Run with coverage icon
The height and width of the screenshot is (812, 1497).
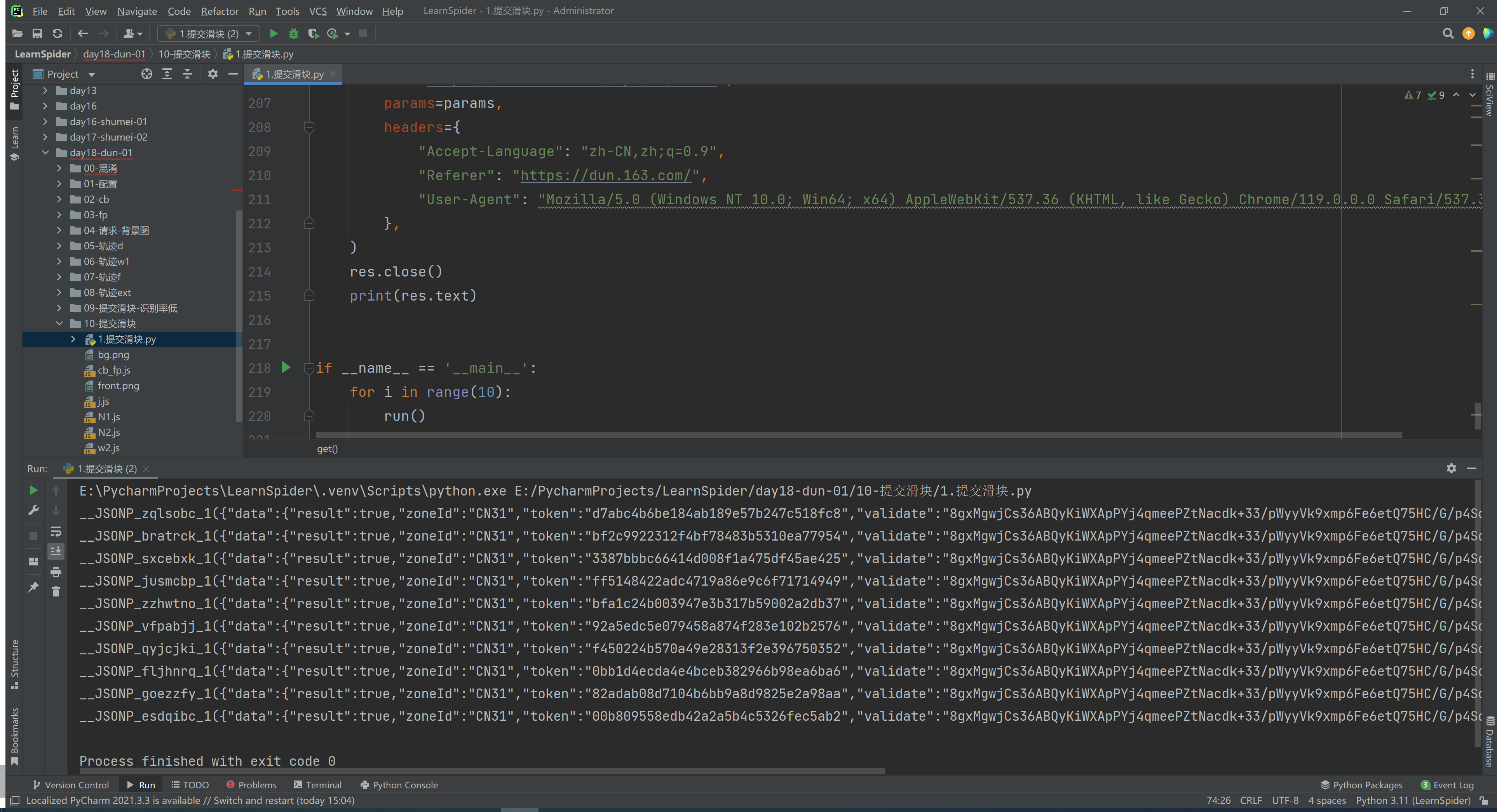pyautogui.click(x=313, y=34)
